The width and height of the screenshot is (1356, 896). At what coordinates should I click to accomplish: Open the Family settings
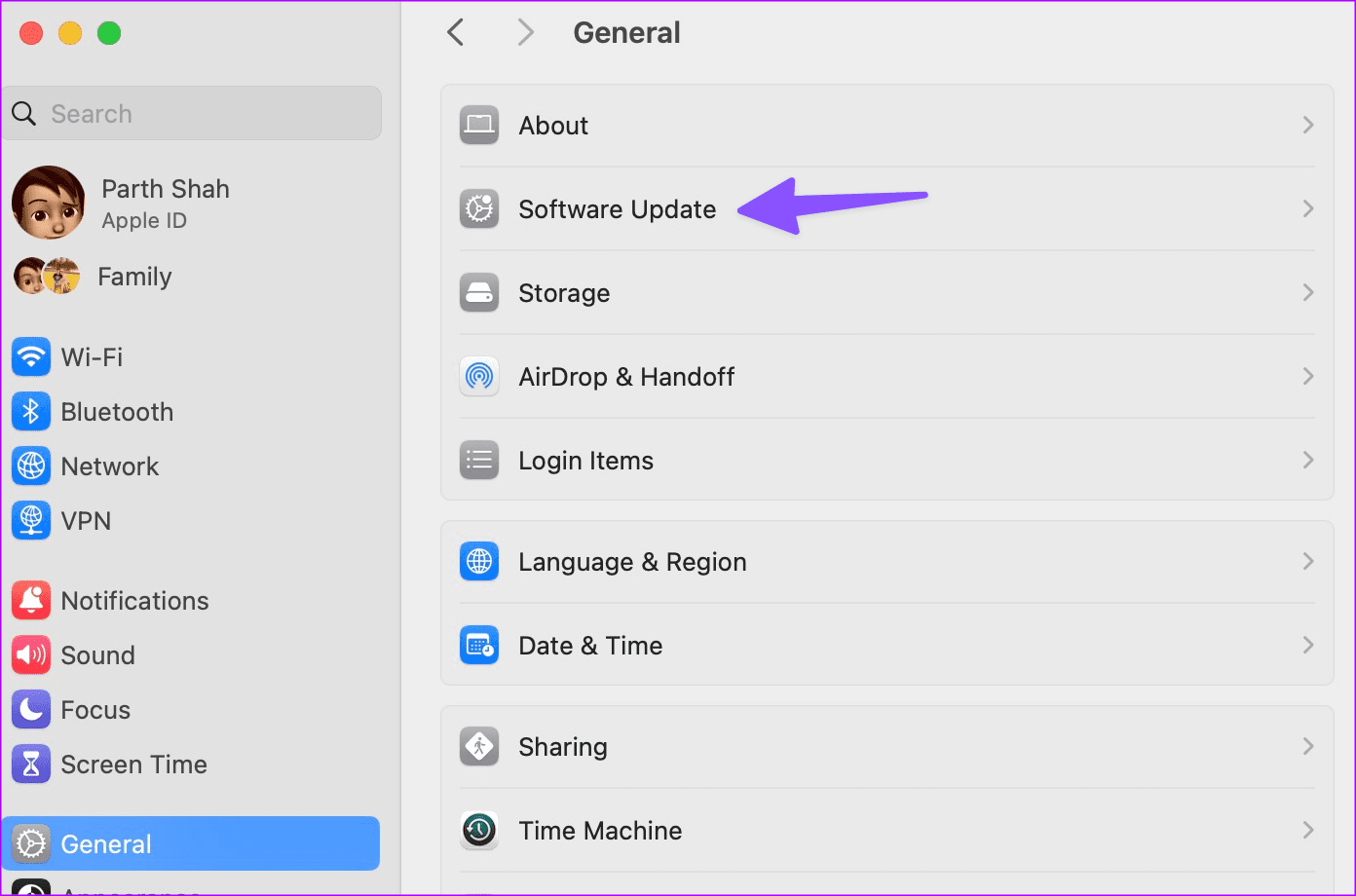point(134,276)
